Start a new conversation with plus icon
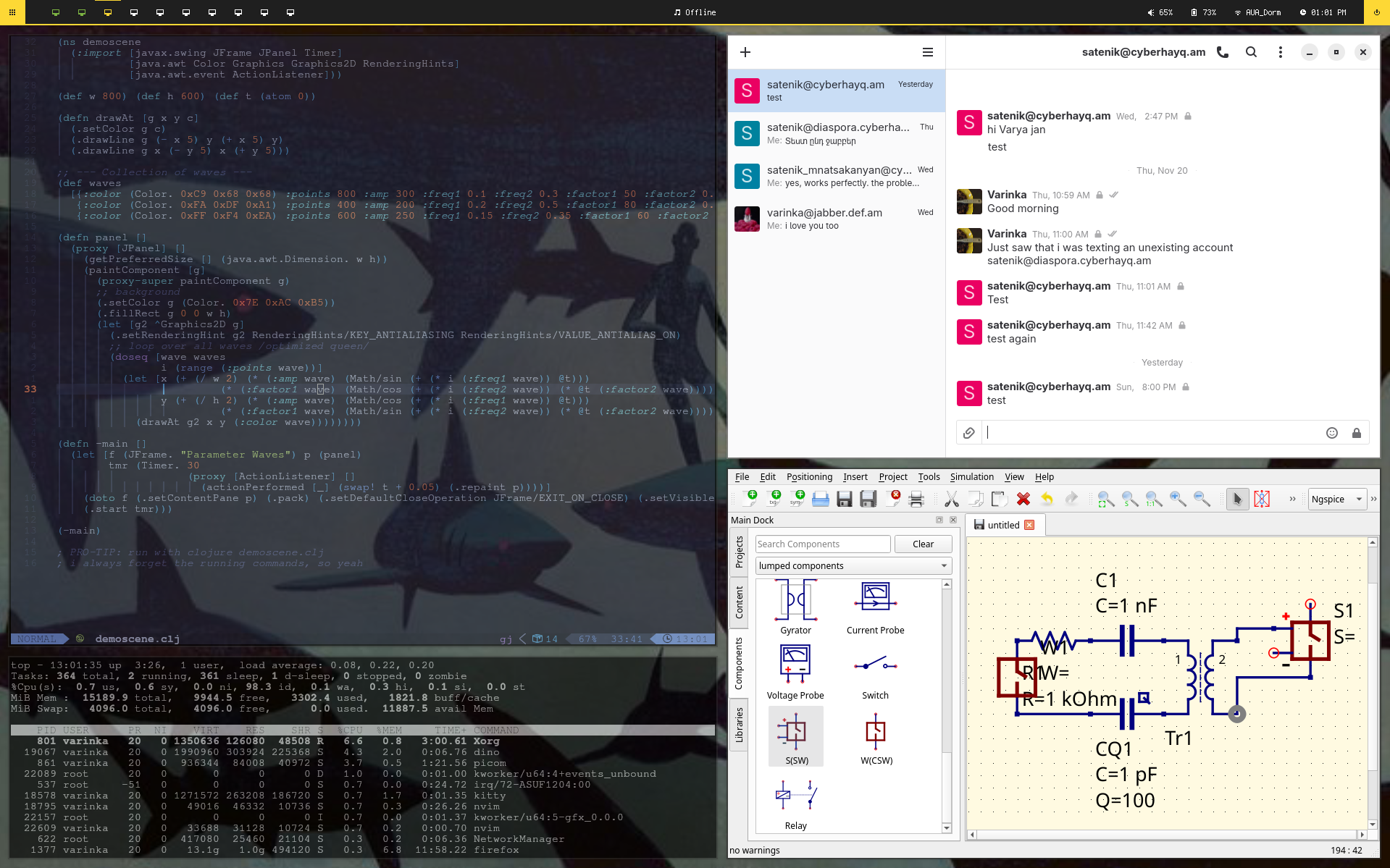The width and height of the screenshot is (1390, 868). click(x=745, y=52)
